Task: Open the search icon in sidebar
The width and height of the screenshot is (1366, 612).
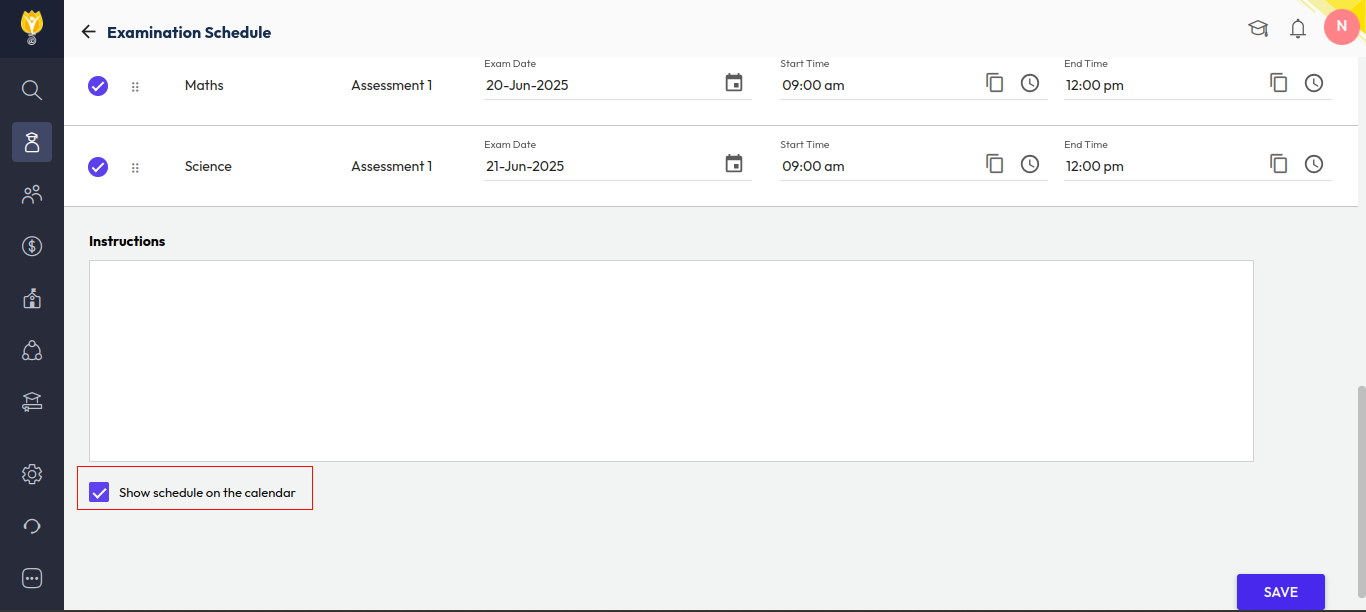Action: coord(32,90)
